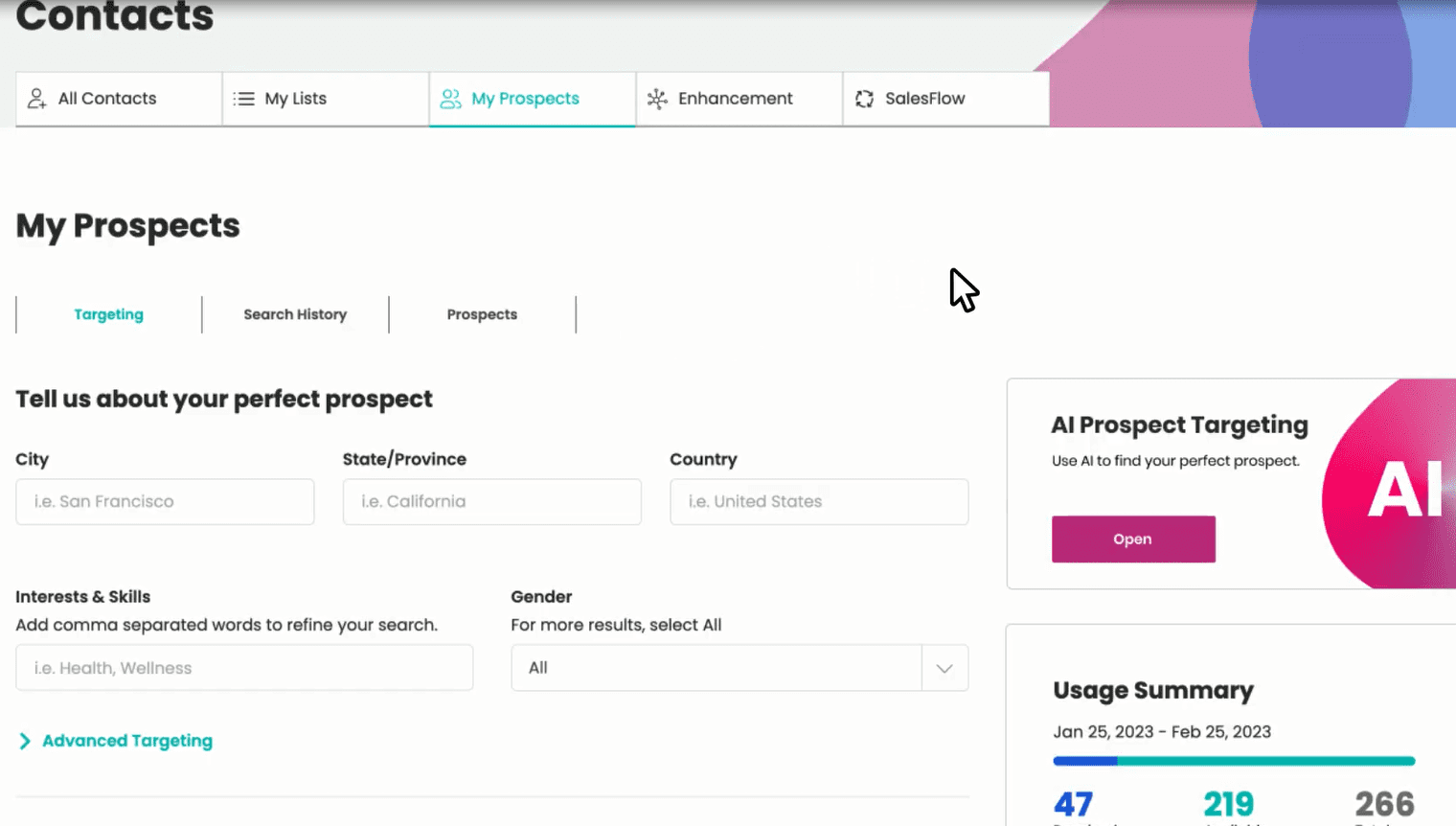Open AI Prospect Targeting button
The height and width of the screenshot is (826, 1456).
tap(1133, 539)
